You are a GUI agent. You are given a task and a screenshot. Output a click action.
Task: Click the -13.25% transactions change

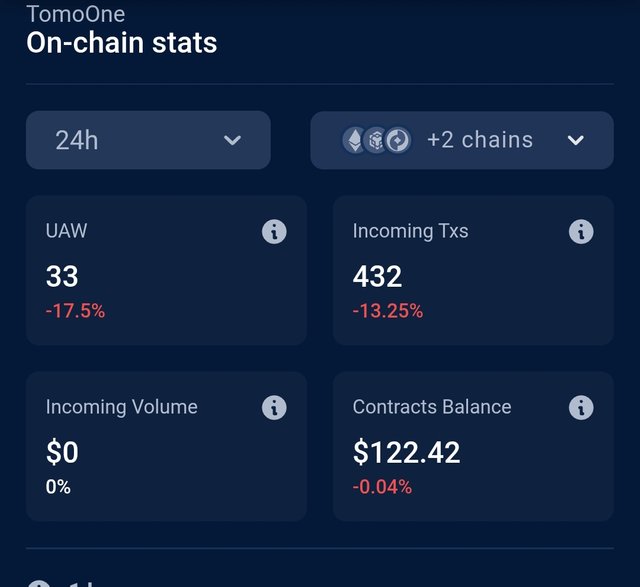[387, 311]
